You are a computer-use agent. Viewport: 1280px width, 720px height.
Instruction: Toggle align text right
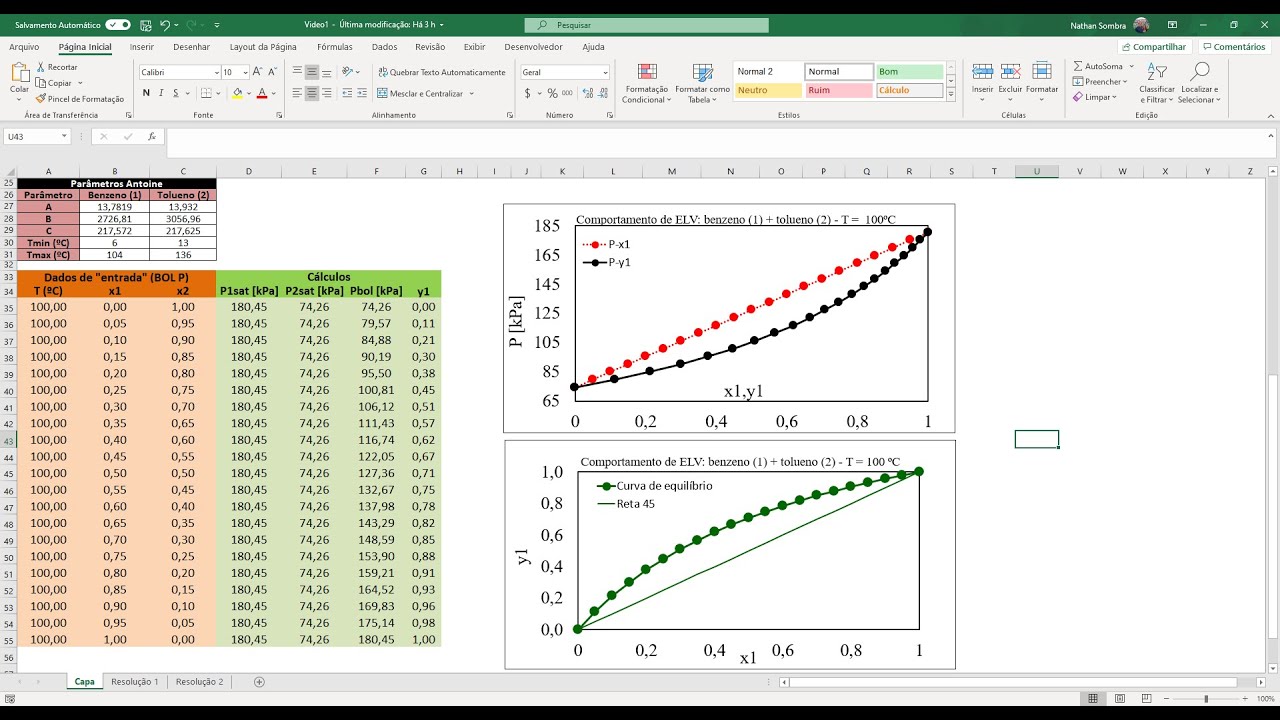click(x=327, y=93)
